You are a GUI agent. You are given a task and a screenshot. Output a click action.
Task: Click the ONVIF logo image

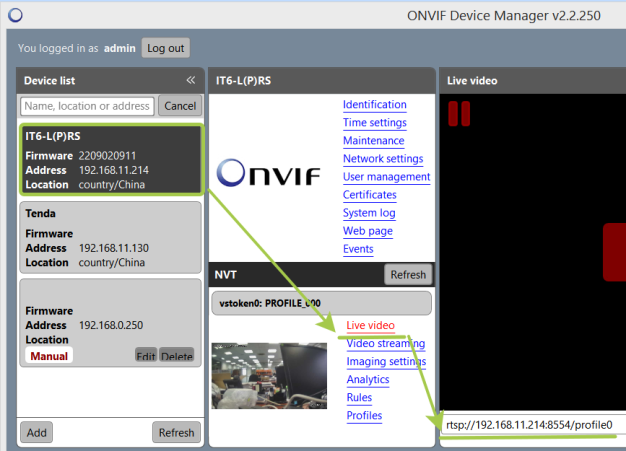coord(268,176)
